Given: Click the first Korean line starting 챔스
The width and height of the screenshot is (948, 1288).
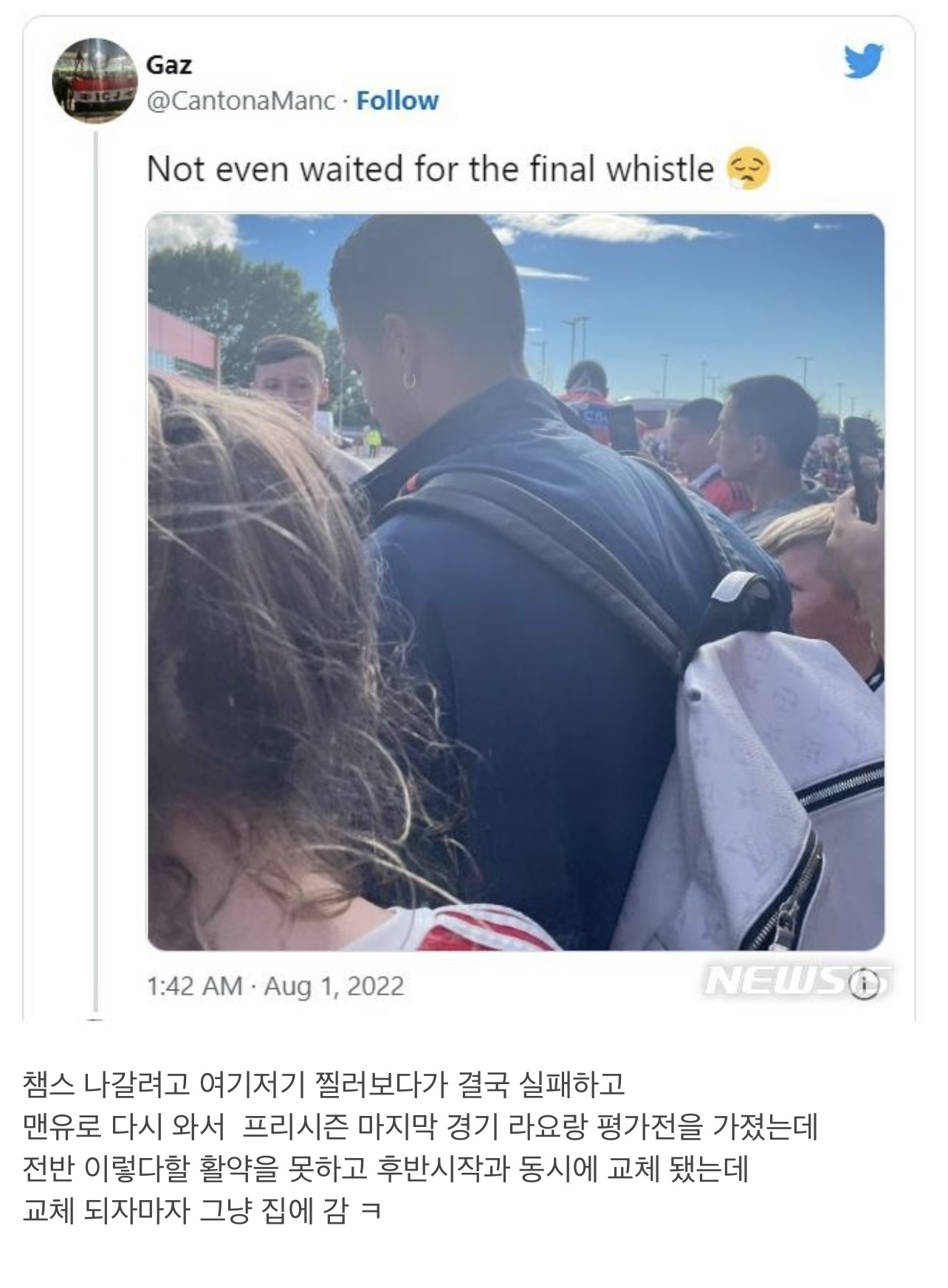Looking at the screenshot, I should pos(323,1083).
